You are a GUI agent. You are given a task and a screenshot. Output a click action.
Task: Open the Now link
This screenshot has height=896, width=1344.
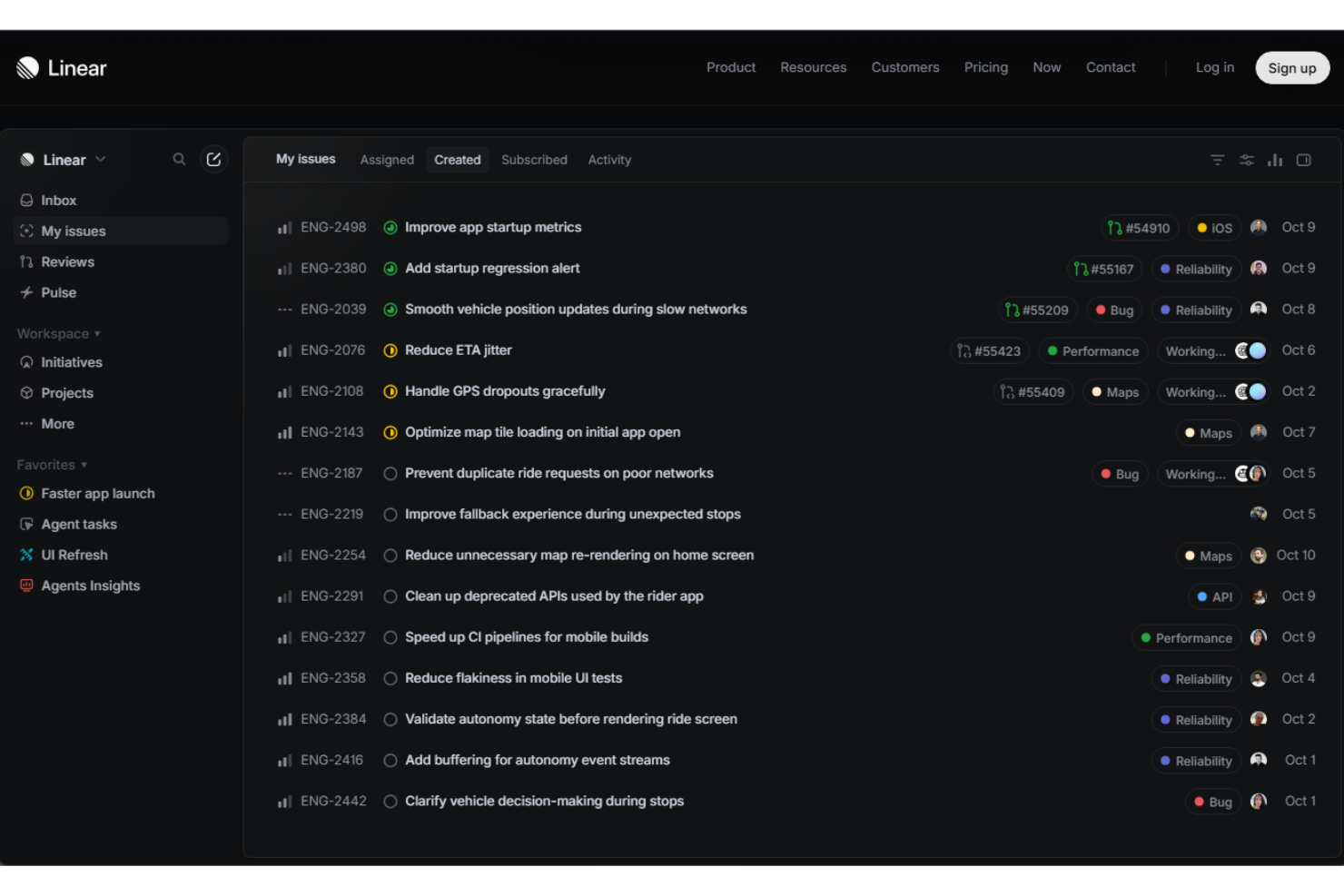pyautogui.click(x=1046, y=67)
